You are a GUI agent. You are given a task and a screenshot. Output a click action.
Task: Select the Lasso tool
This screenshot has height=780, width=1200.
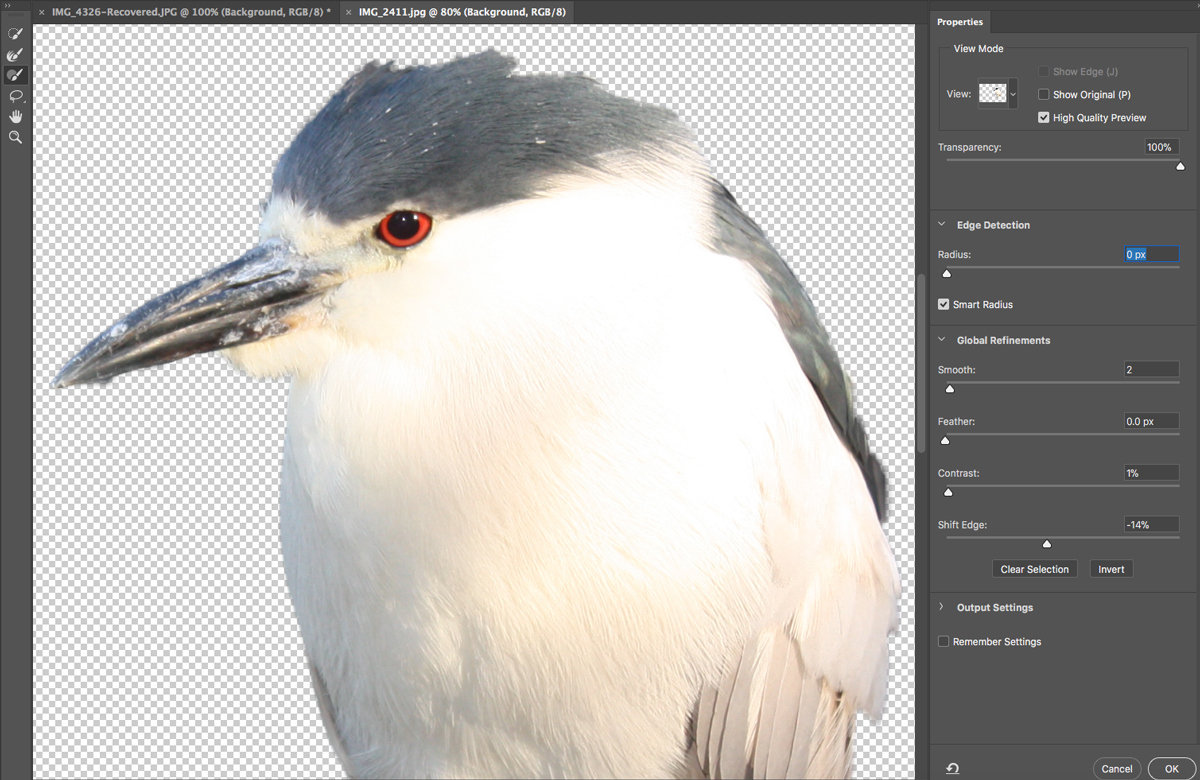15,96
